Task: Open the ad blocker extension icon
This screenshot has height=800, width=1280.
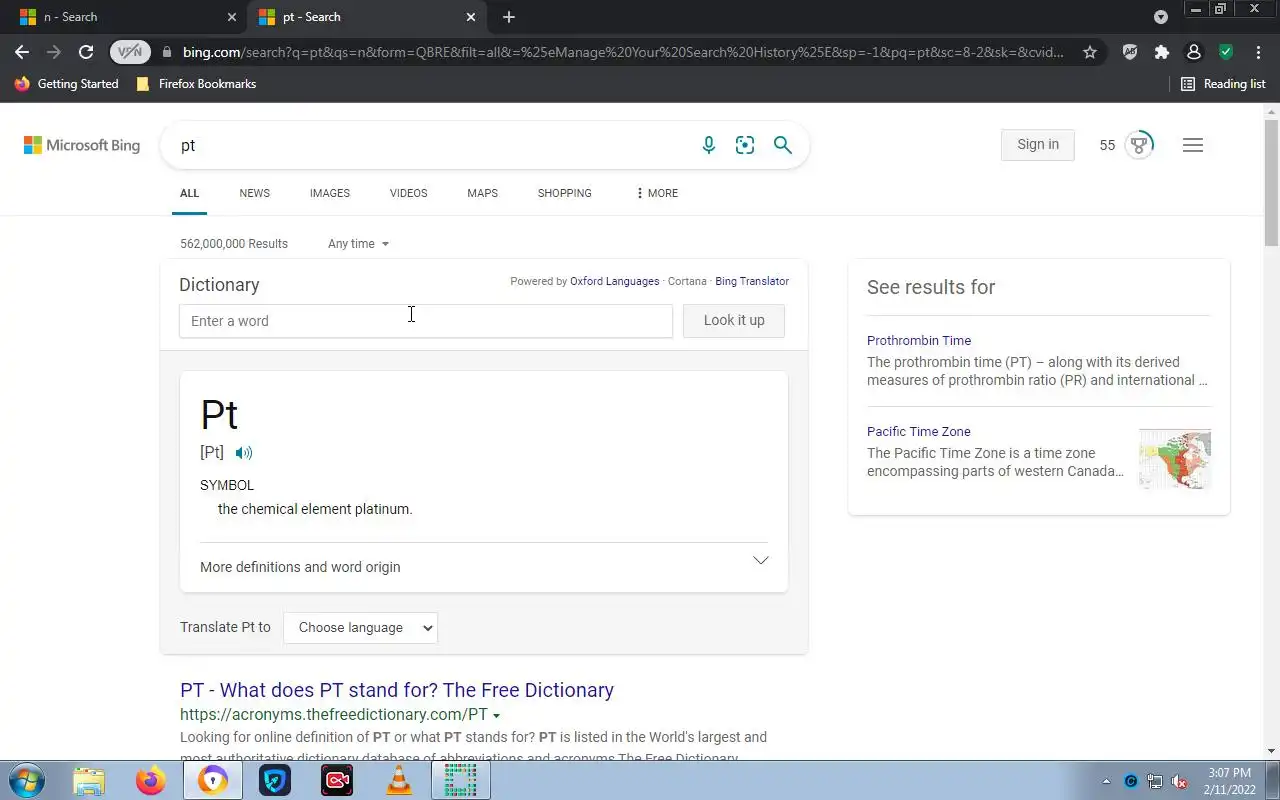Action: [1130, 52]
